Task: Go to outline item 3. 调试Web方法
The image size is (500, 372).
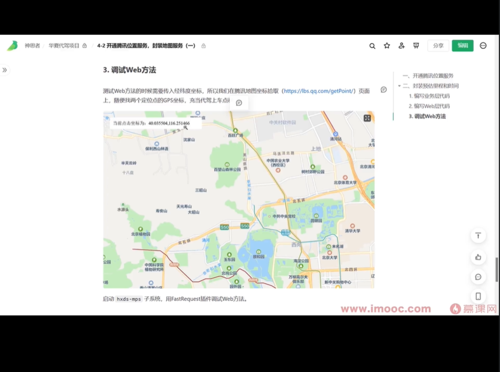Action: 427,116
